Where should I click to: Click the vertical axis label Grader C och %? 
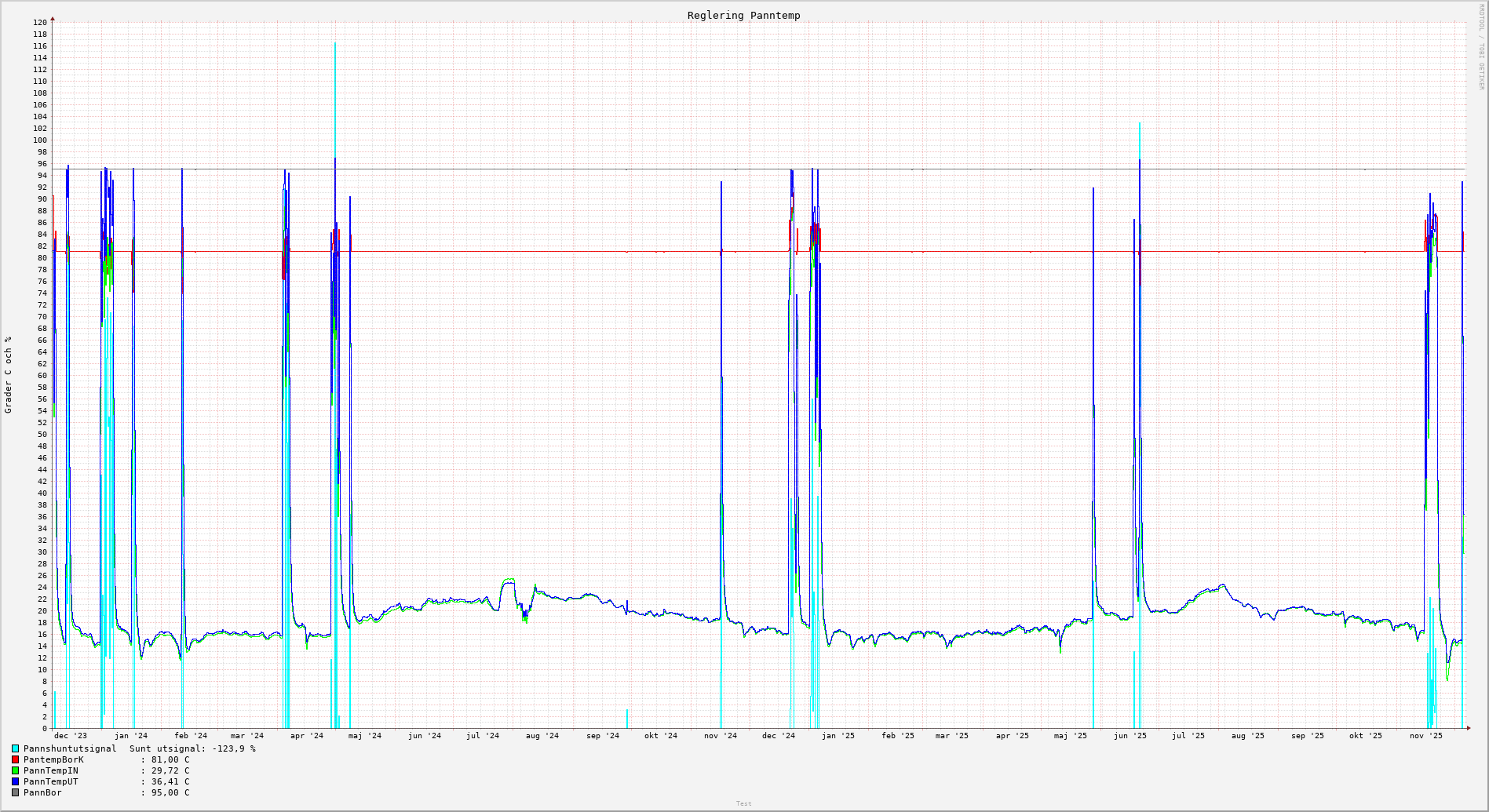click(x=9, y=374)
